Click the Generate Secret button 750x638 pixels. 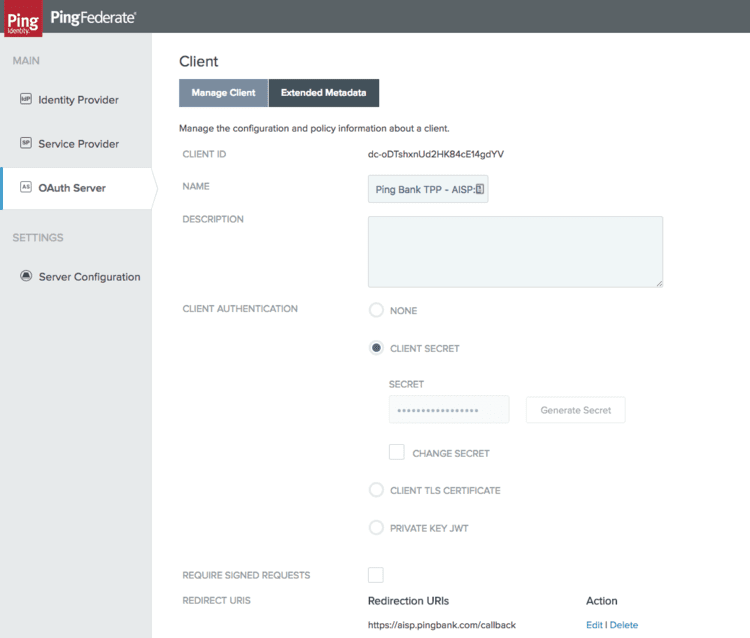(x=575, y=410)
